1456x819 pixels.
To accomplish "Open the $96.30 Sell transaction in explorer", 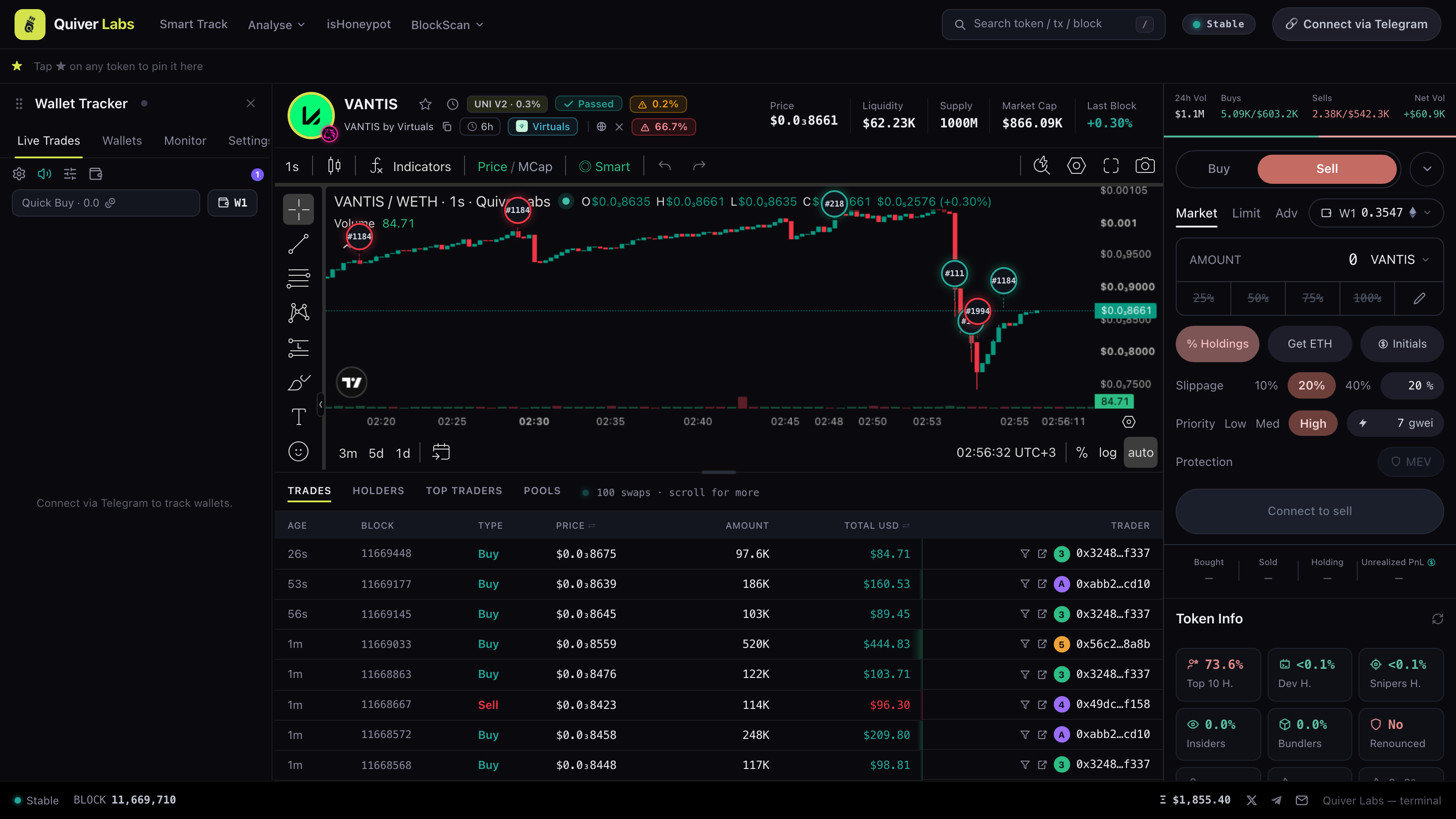I will click(x=1042, y=704).
